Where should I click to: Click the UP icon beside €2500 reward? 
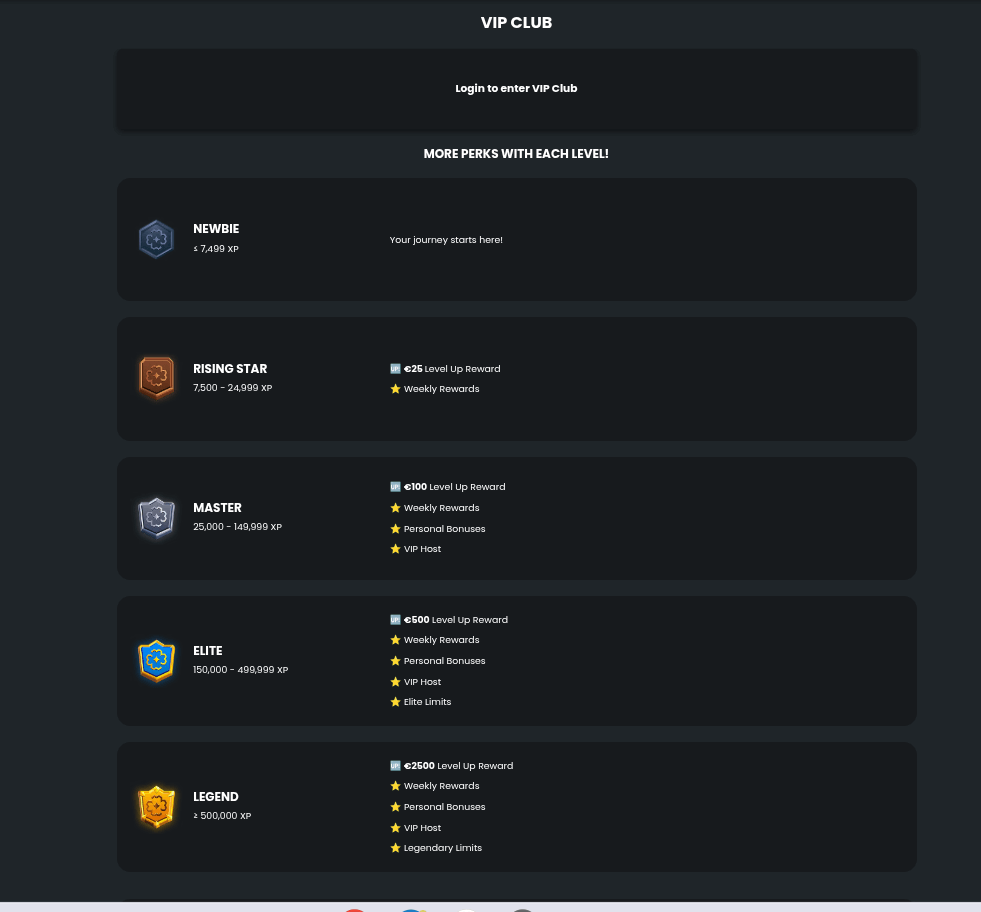pos(395,765)
